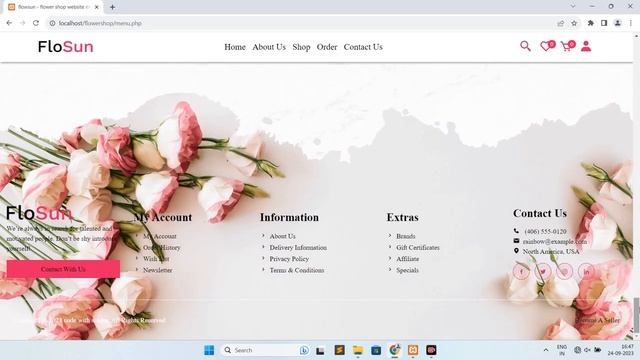Viewport: 640px width, 360px height.
Task: Open the search magnifier in the site header
Action: (x=525, y=46)
